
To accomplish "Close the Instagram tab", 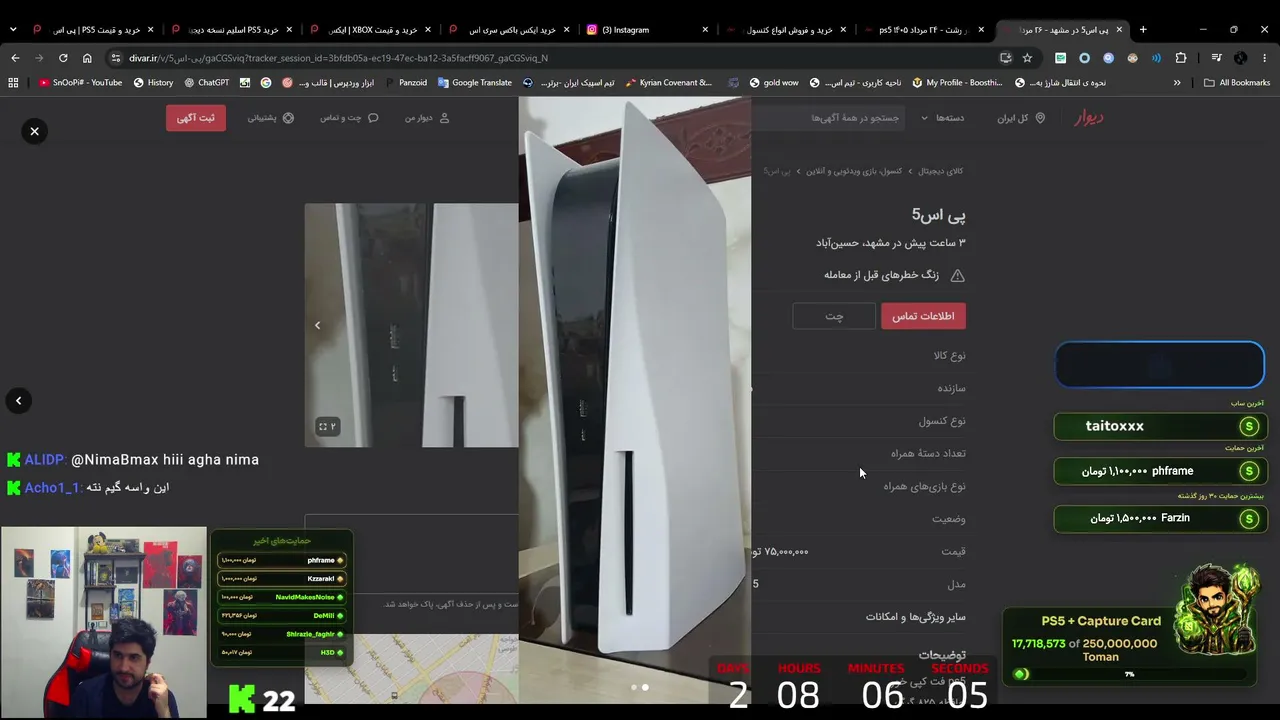I will [x=705, y=30].
